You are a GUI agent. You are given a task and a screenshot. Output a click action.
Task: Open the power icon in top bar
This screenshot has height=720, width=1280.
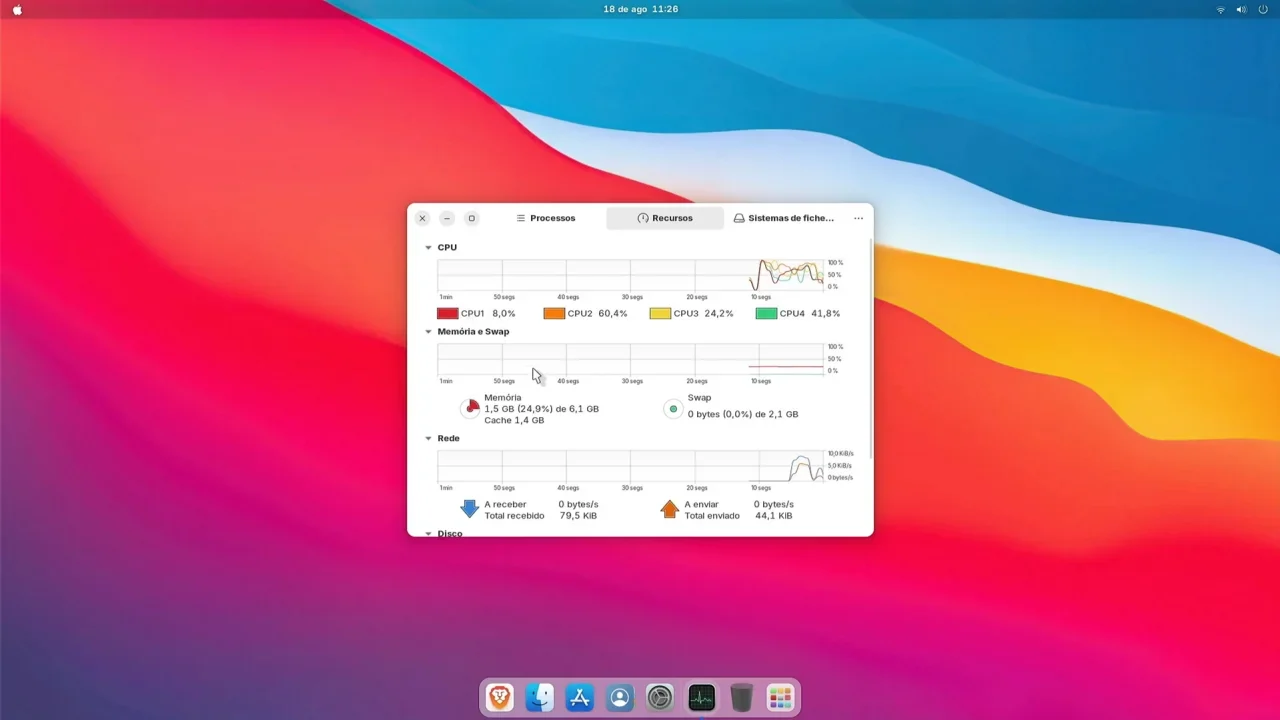[1263, 9]
